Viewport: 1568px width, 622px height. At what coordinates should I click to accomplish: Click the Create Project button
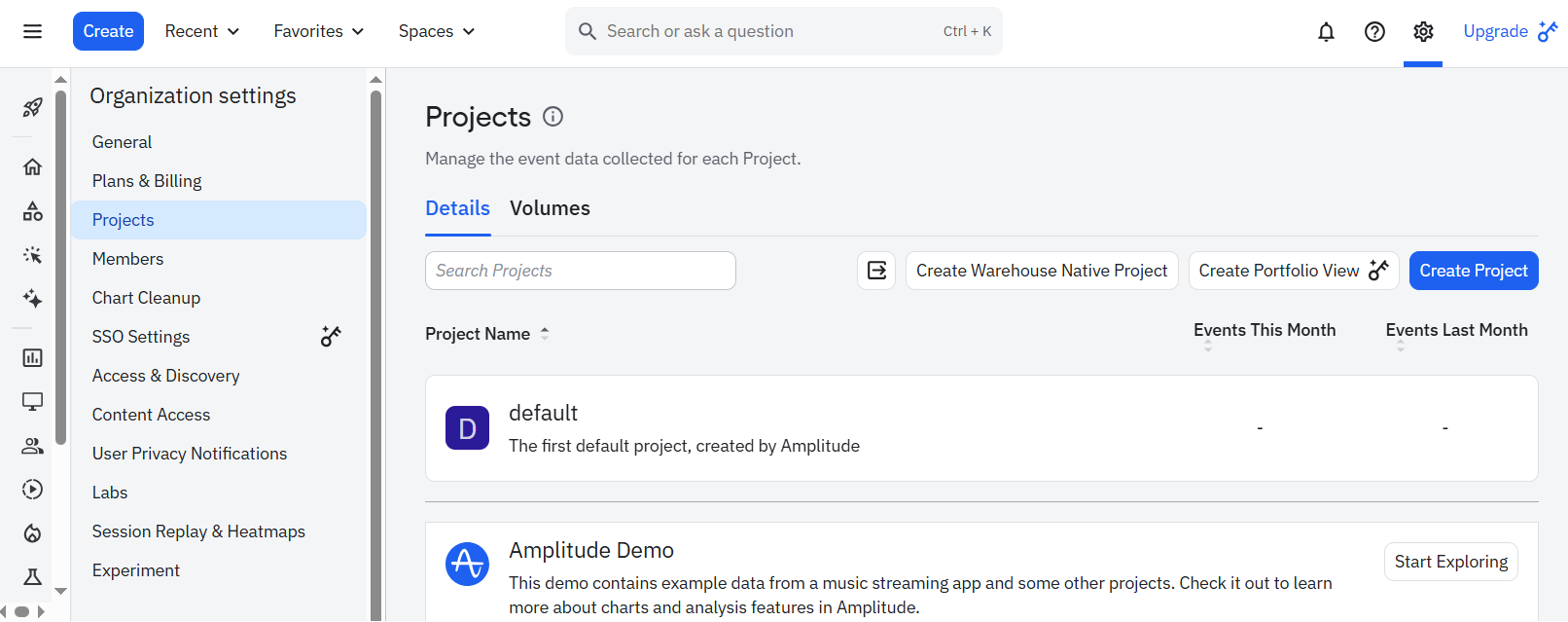[x=1473, y=271]
